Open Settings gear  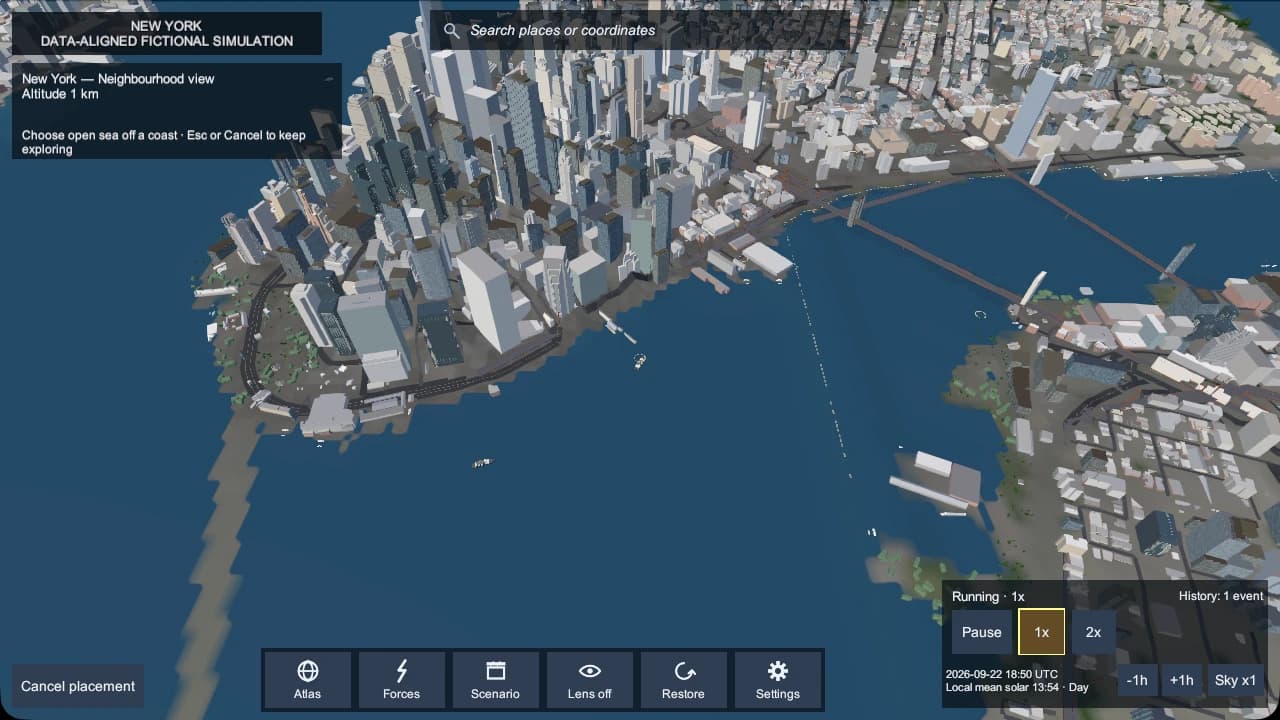coord(778,680)
